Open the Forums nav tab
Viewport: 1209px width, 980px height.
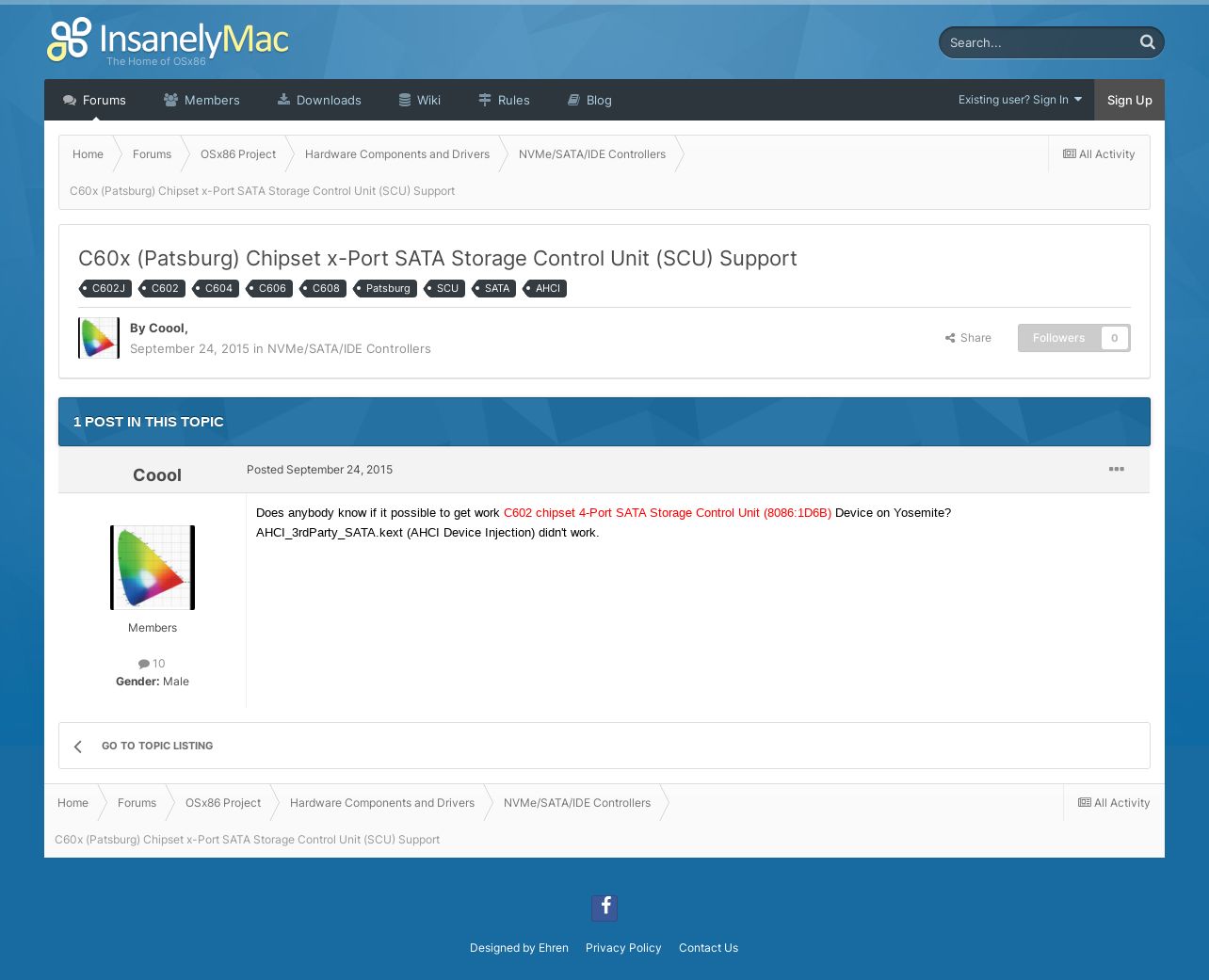[94, 100]
